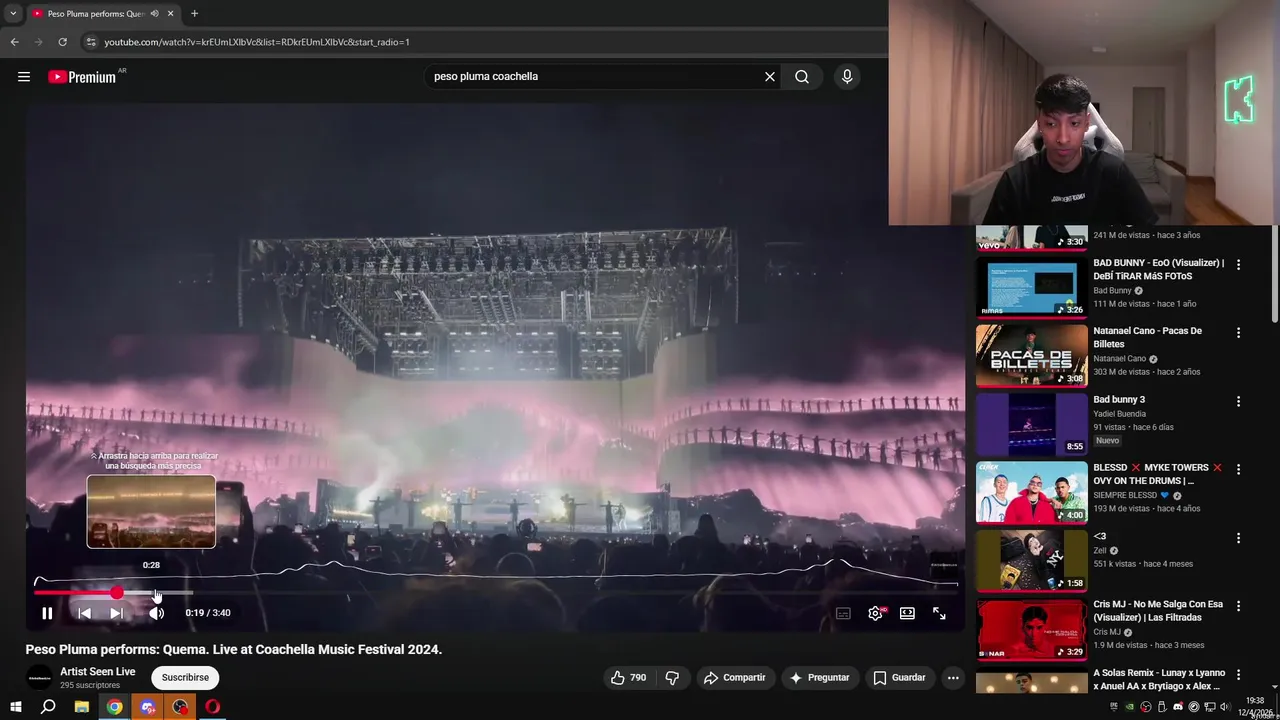Image resolution: width=1280 pixels, height=720 pixels.
Task: Open Windows taskbar search
Action: tap(48, 707)
